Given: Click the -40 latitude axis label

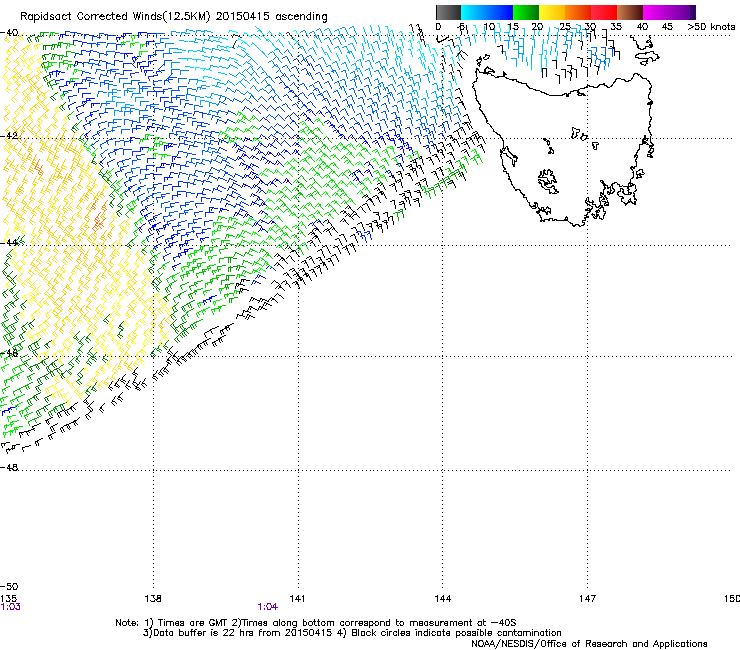Looking at the screenshot, I should 10,33.
